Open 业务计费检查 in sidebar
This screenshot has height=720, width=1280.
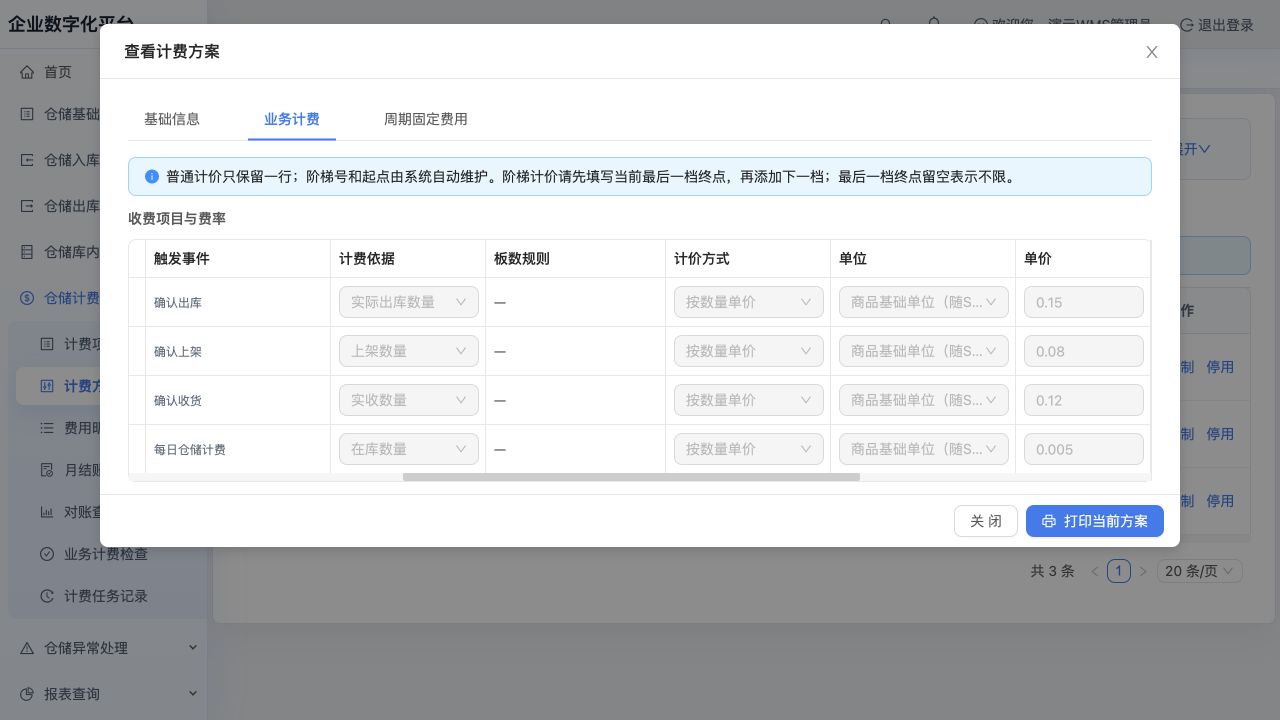click(108, 554)
